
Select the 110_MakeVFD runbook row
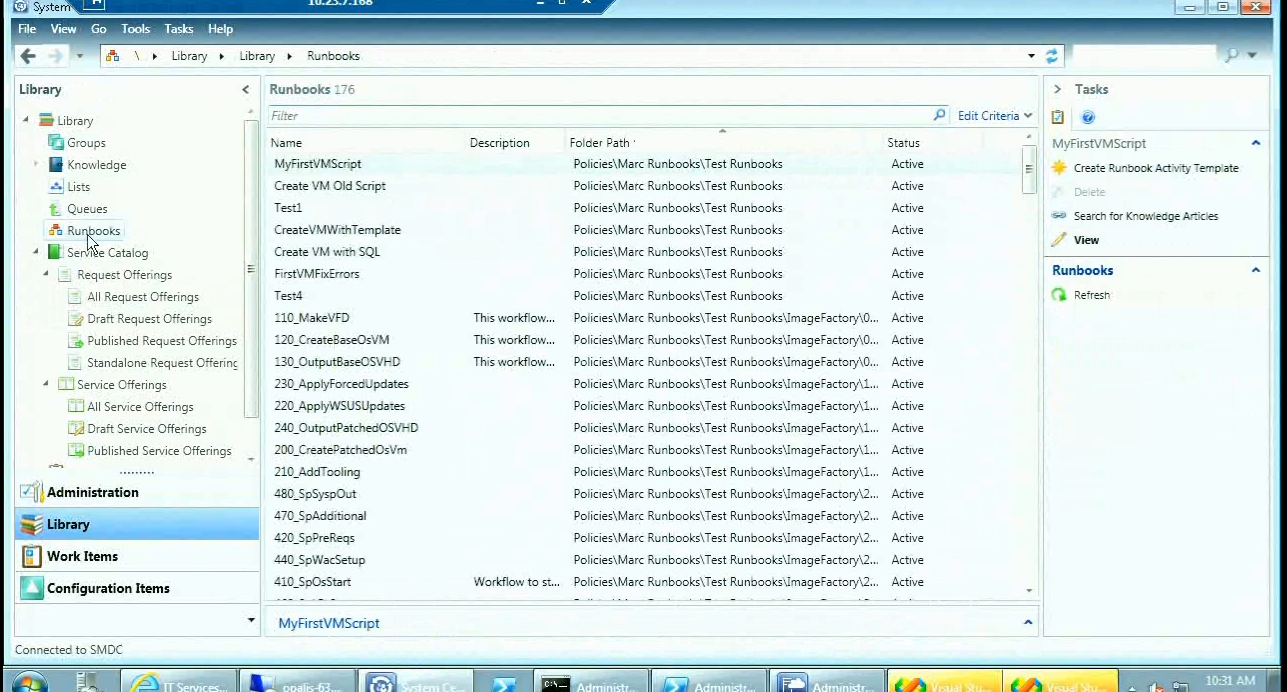pos(645,318)
